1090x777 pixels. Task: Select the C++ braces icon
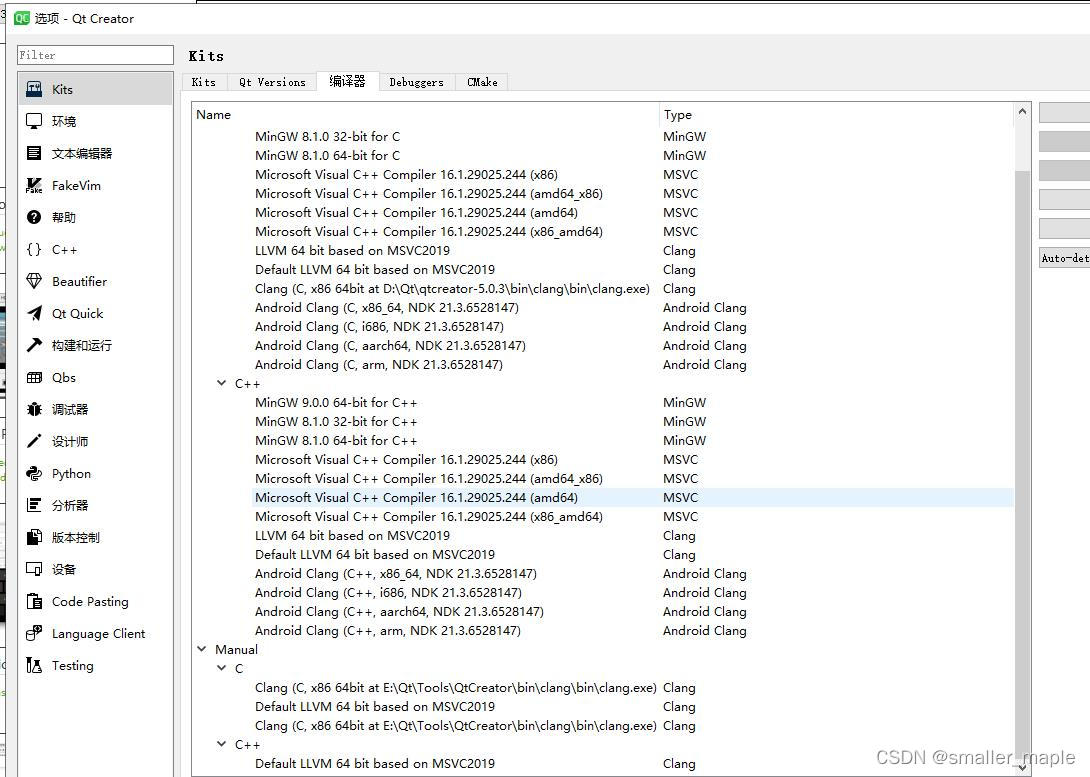click(34, 250)
